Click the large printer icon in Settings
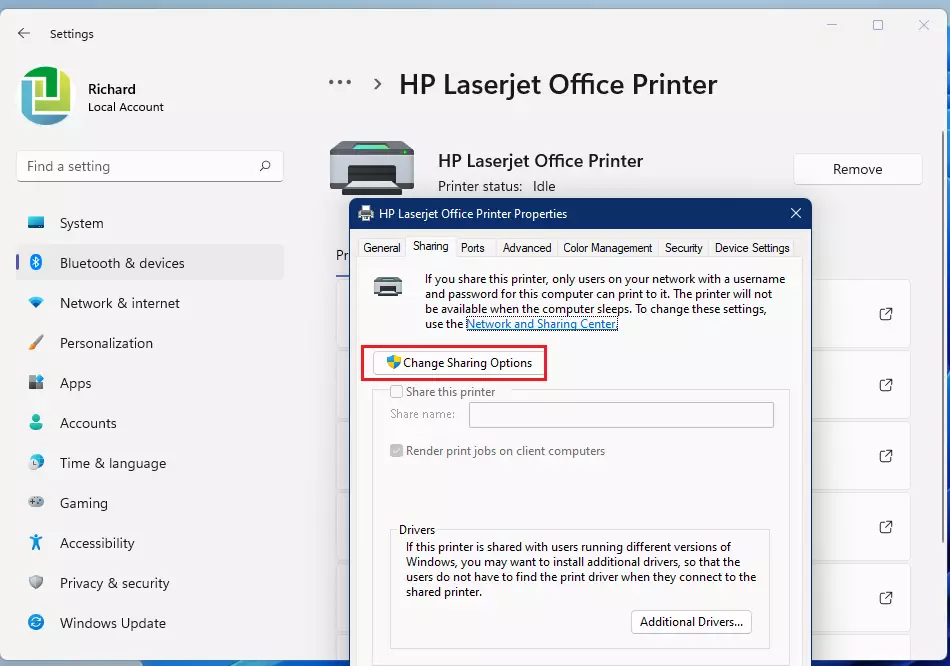Screen dimensions: 950x666 tap(372, 168)
